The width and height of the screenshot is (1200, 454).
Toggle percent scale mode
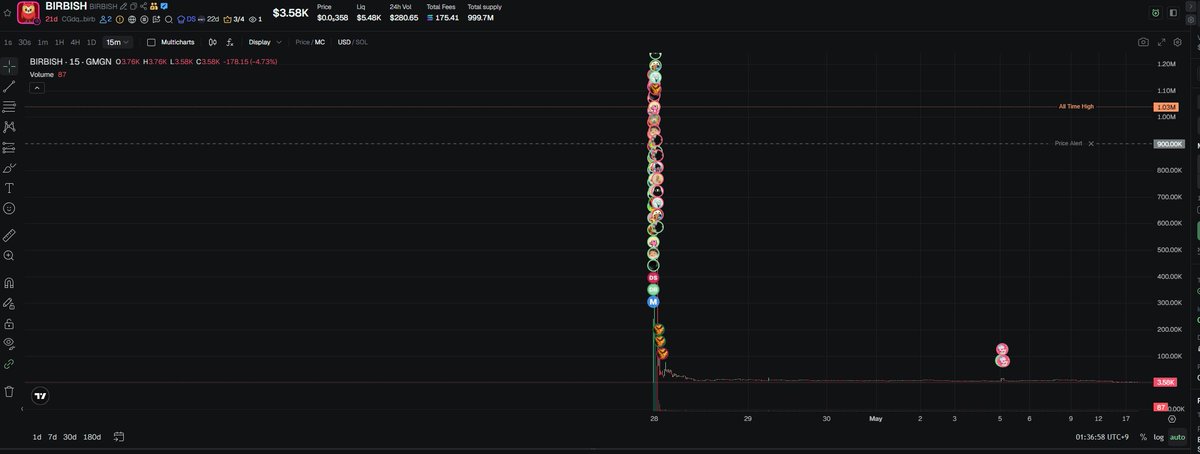click(1143, 437)
